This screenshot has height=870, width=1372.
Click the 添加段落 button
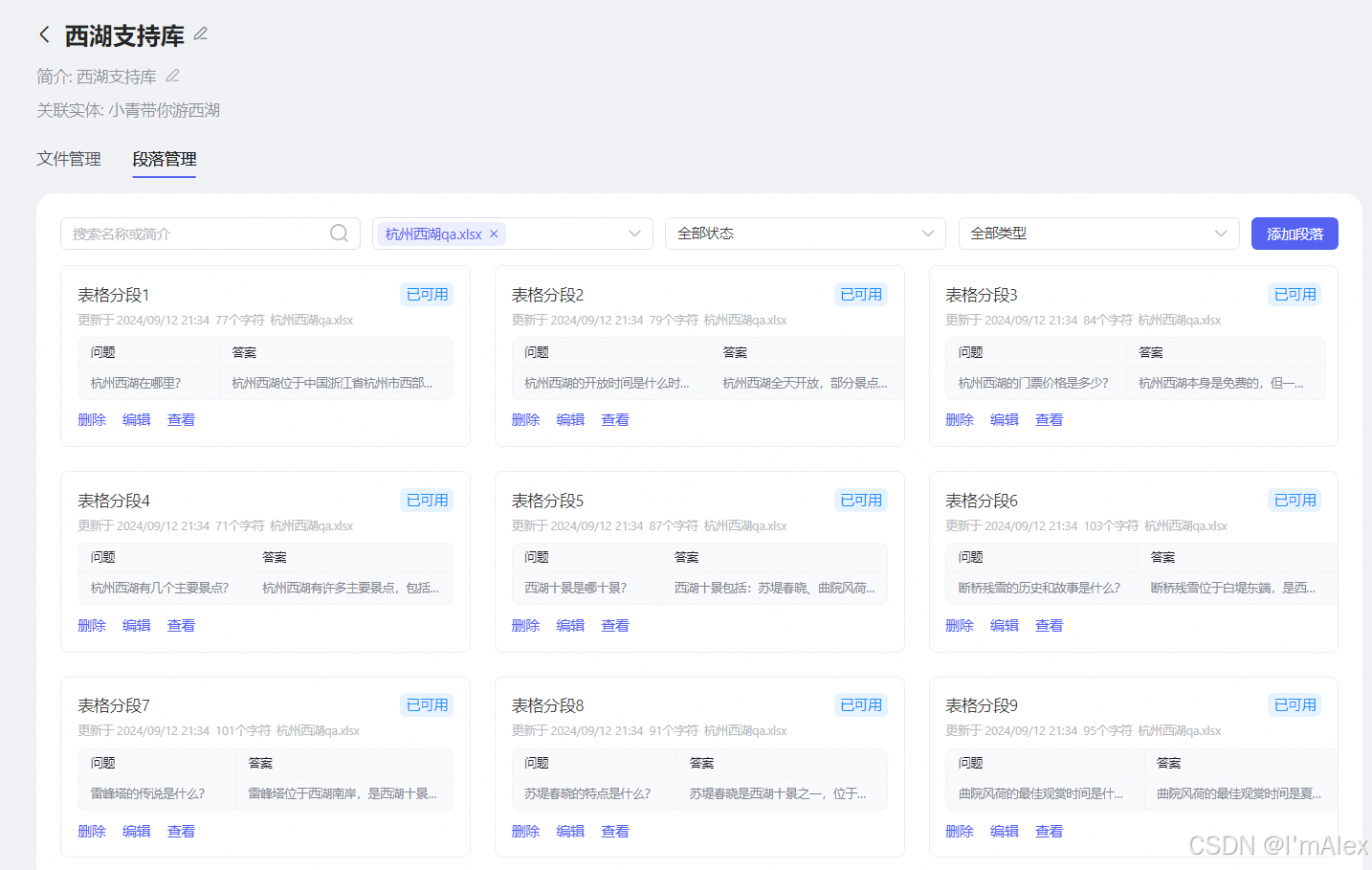click(x=1295, y=234)
